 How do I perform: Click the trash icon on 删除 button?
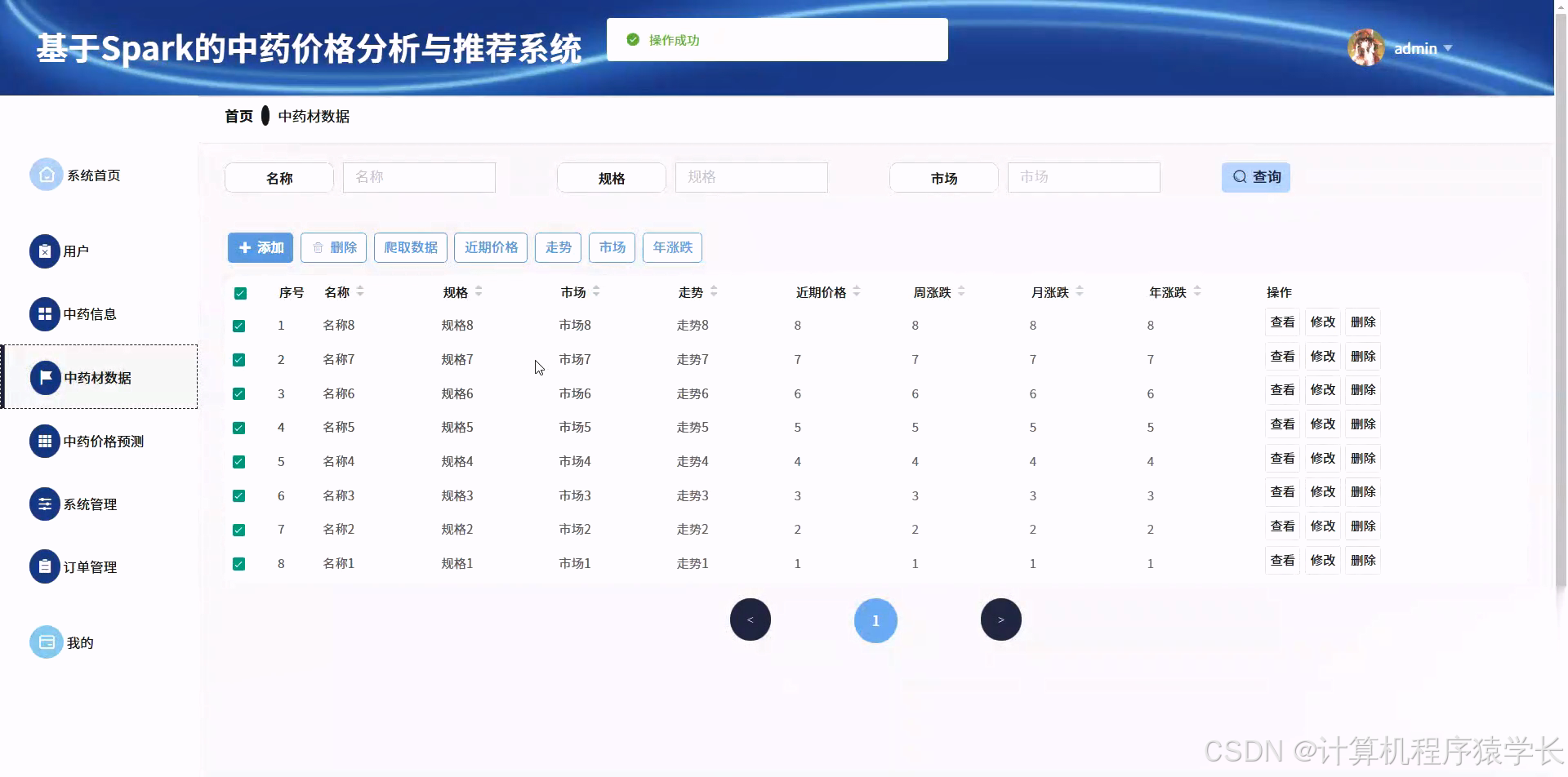coord(318,247)
